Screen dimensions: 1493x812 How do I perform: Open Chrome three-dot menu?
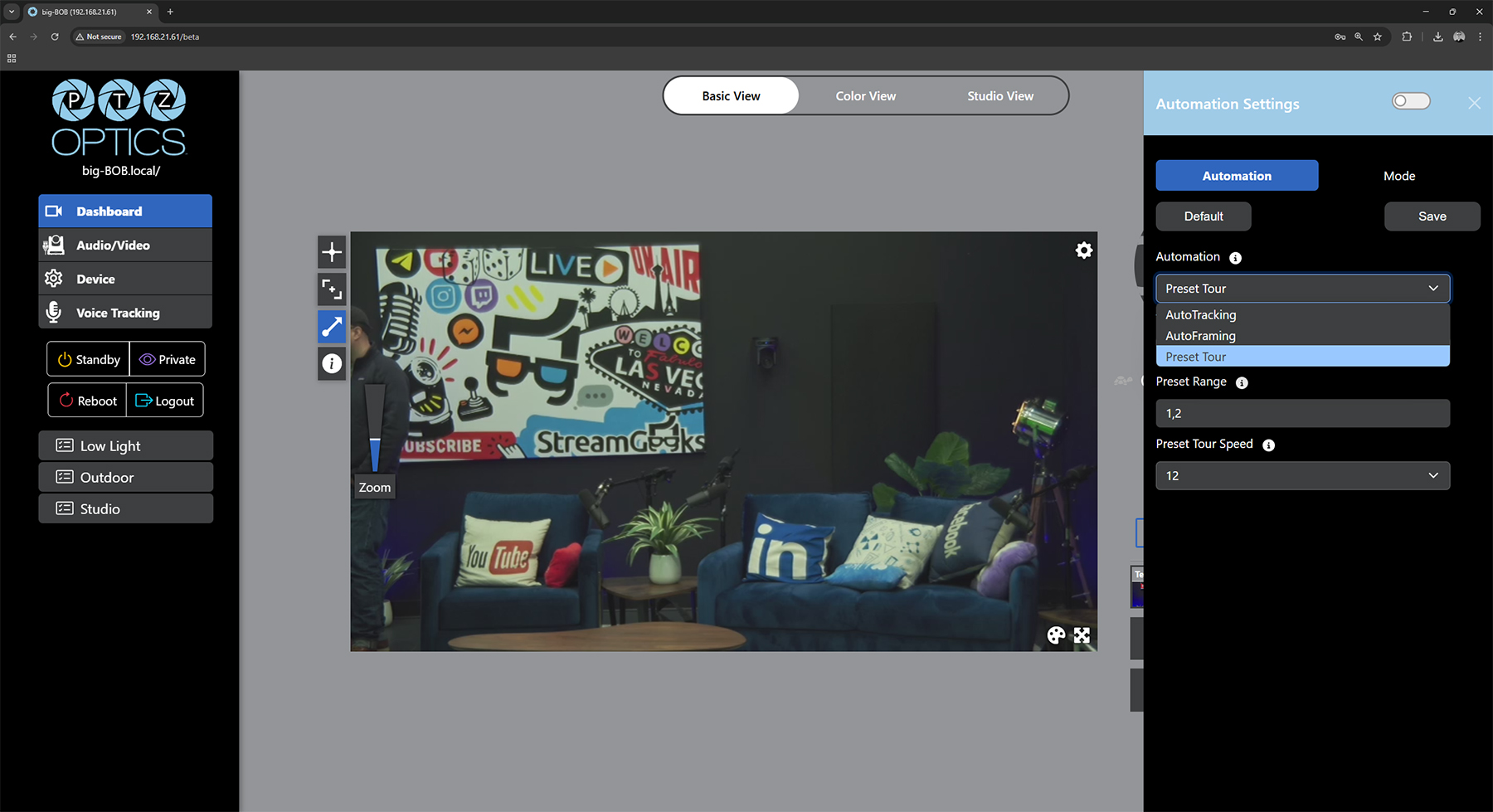(1480, 36)
